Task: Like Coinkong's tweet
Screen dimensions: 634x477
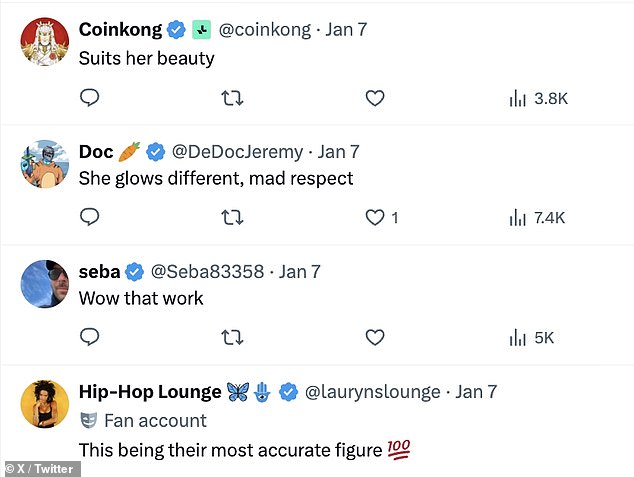Action: [375, 98]
